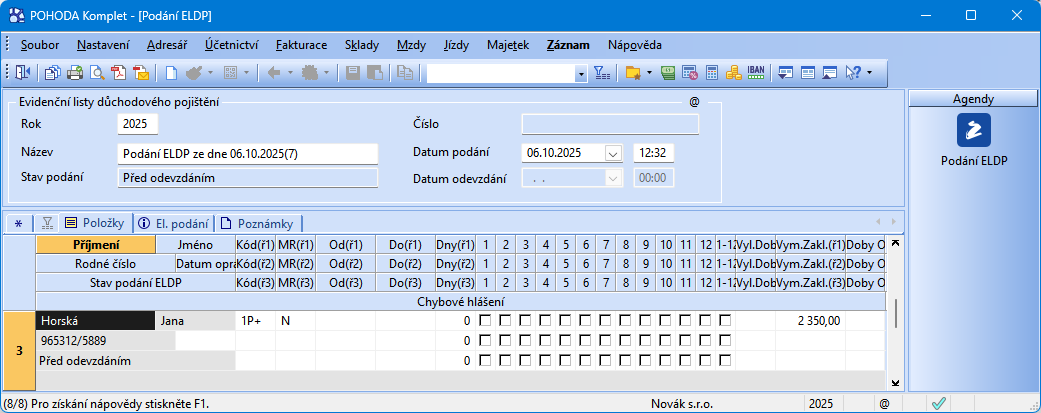The width and height of the screenshot is (1041, 413).
Task: Expand the toolbar search combo box
Action: 581,73
